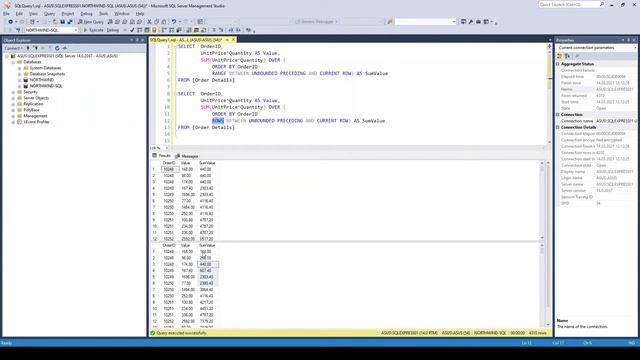
Task: Click the Uncomment selected lines icon
Action: (x=221, y=30)
